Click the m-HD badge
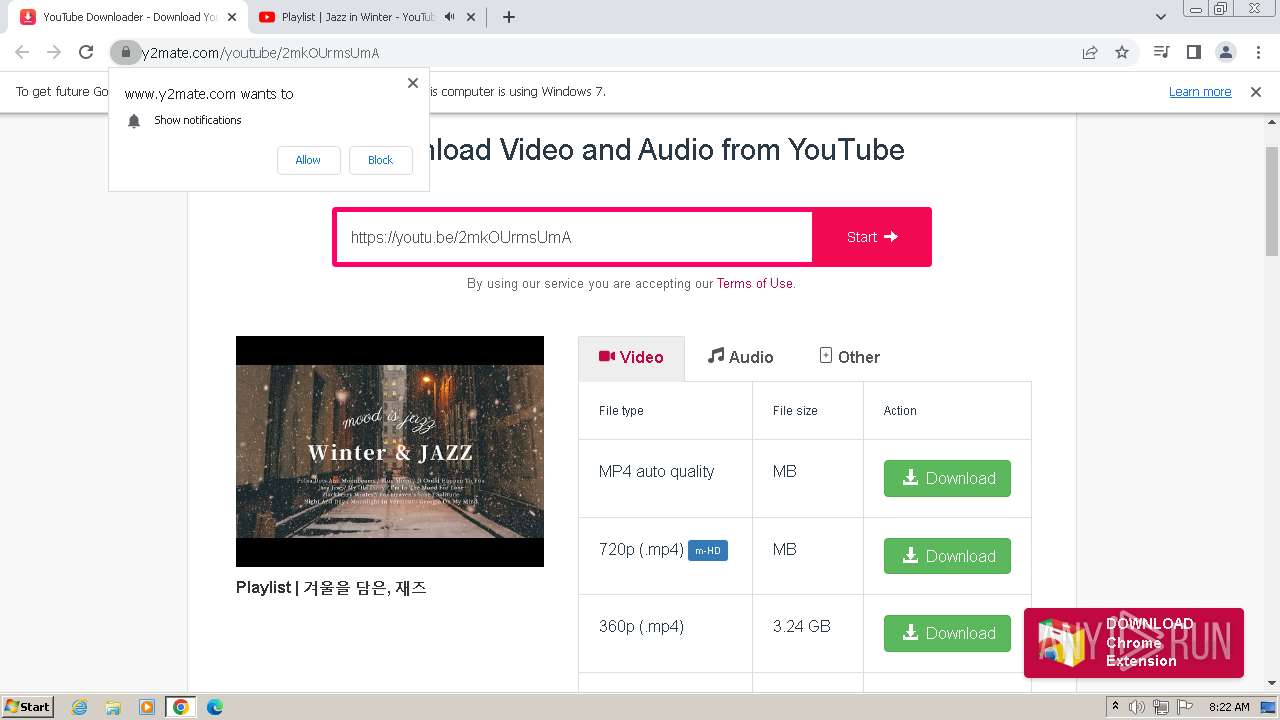 pyautogui.click(x=708, y=550)
